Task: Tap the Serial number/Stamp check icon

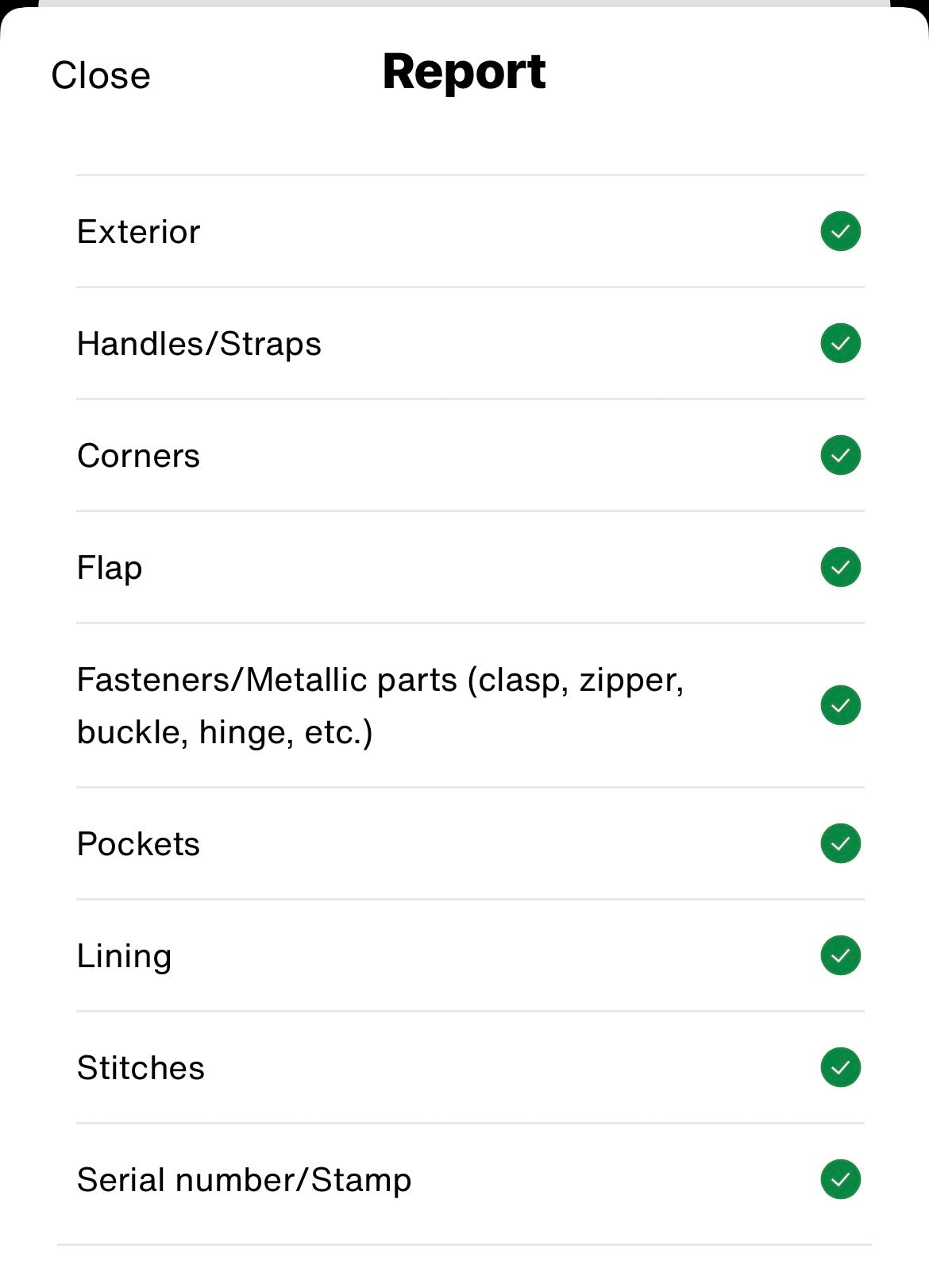Action: click(840, 1179)
